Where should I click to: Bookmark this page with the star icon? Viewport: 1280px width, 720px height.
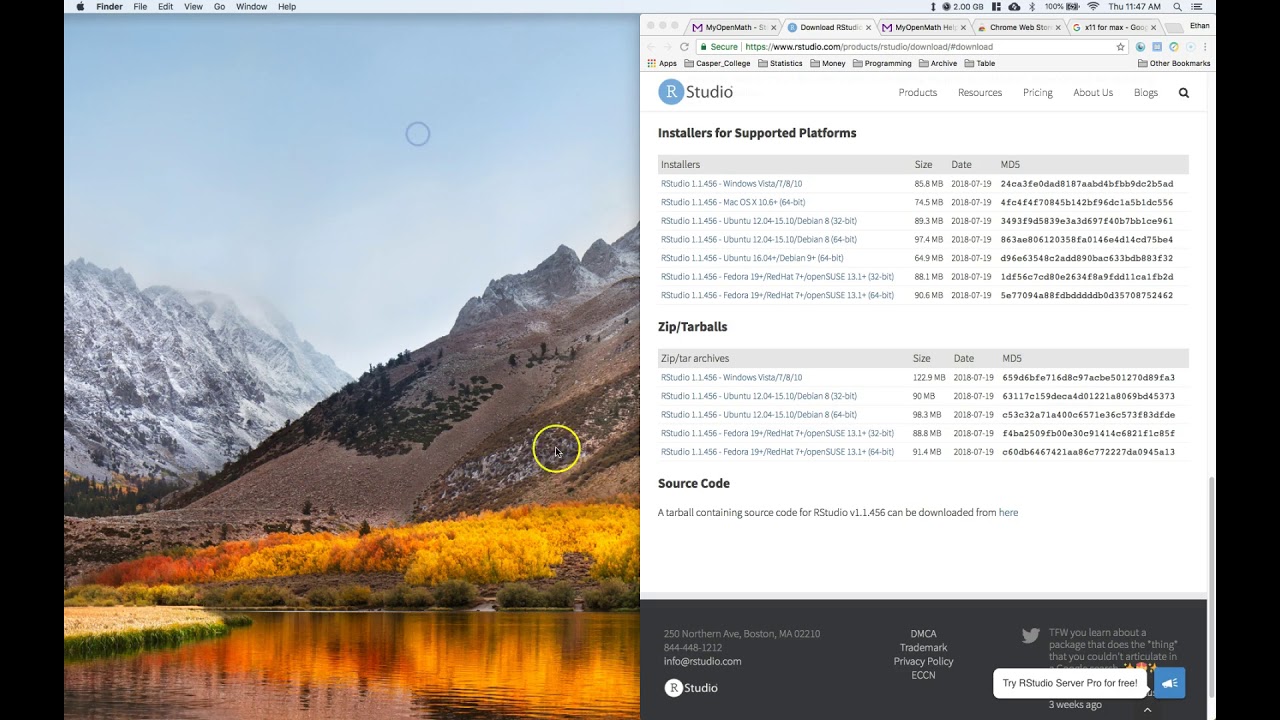[1121, 47]
